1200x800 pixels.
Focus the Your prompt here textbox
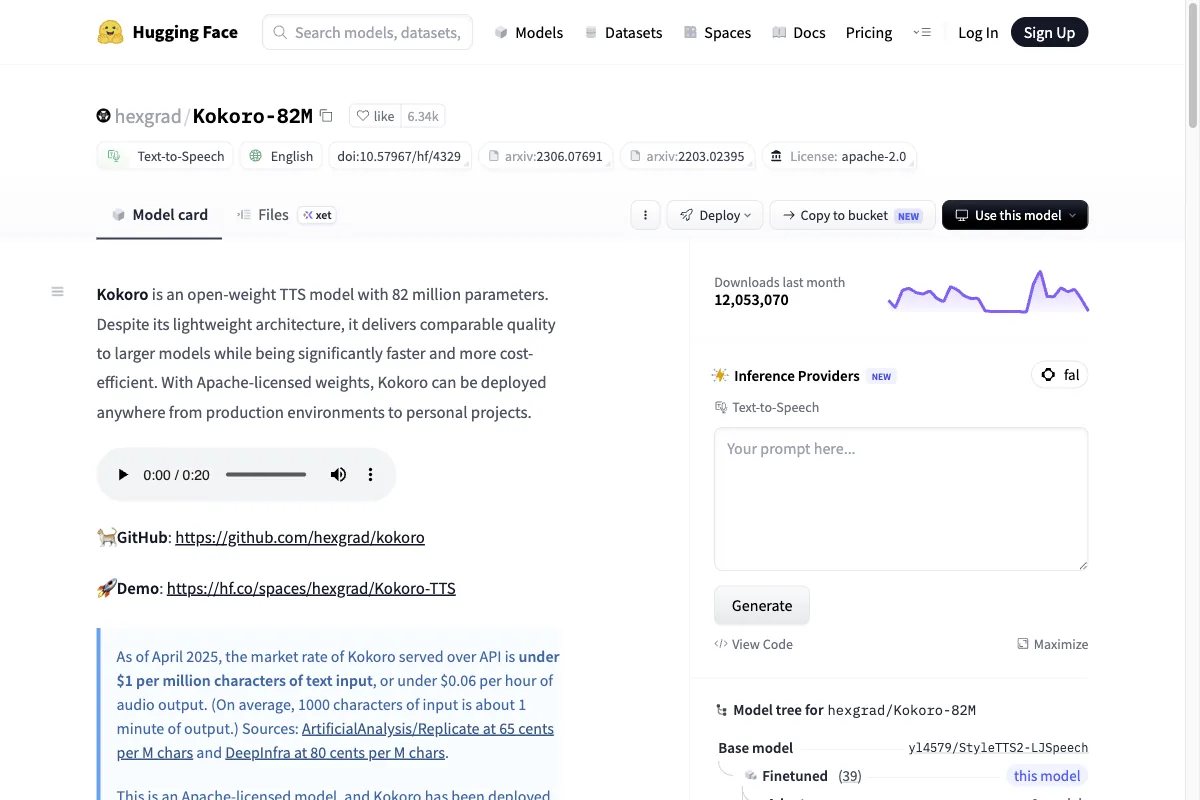901,499
